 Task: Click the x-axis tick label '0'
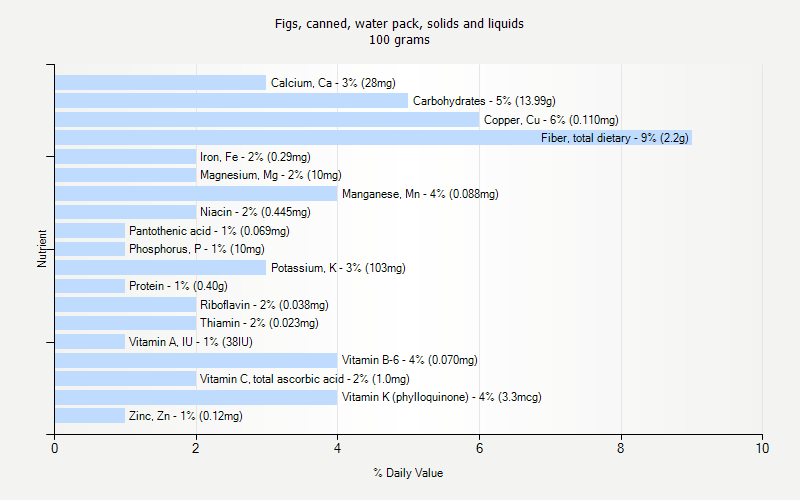click(55, 448)
